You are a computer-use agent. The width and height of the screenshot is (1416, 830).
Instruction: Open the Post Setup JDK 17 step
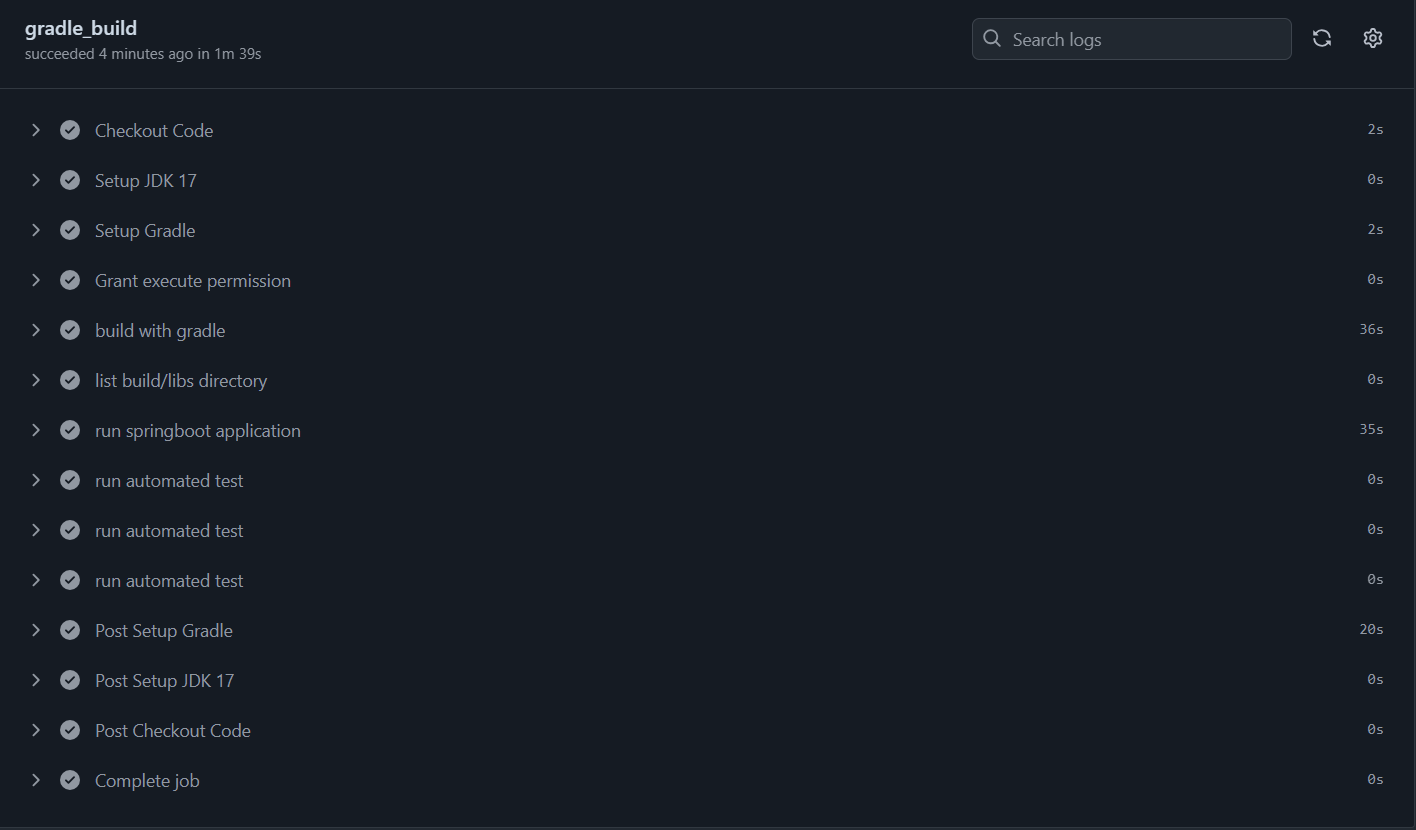[707, 680]
